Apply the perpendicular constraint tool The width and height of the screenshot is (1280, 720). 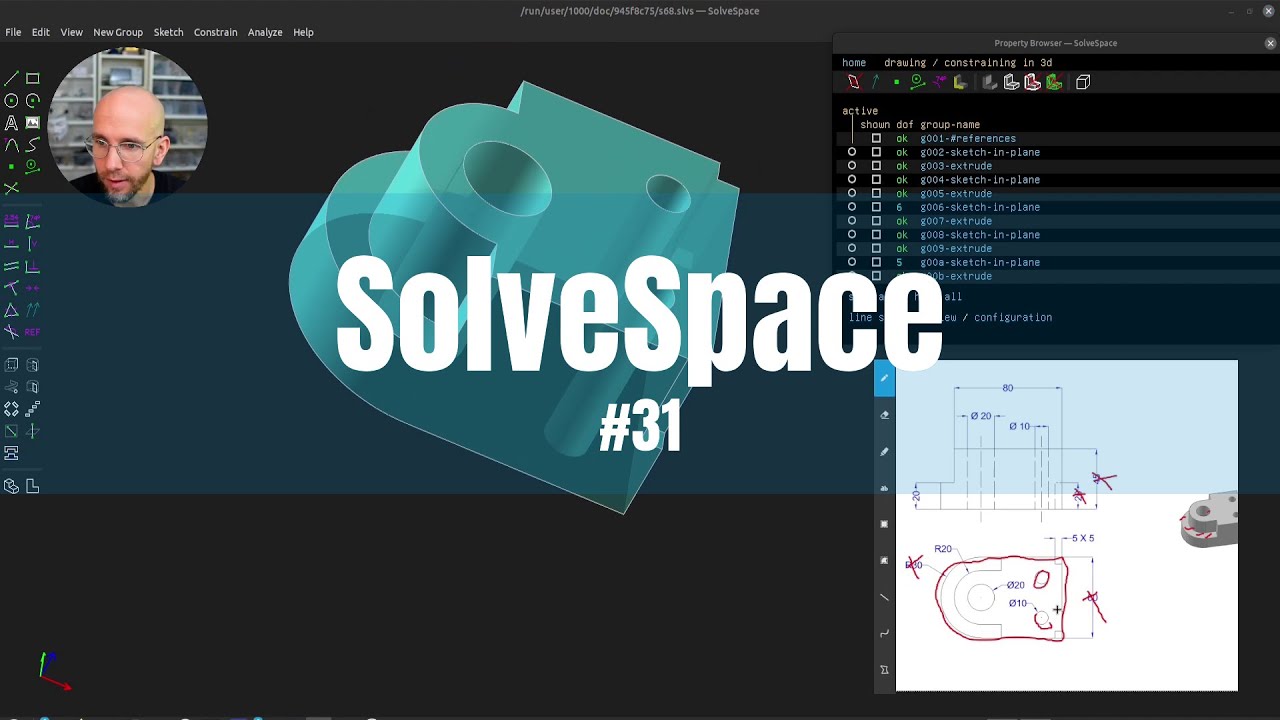[33, 266]
